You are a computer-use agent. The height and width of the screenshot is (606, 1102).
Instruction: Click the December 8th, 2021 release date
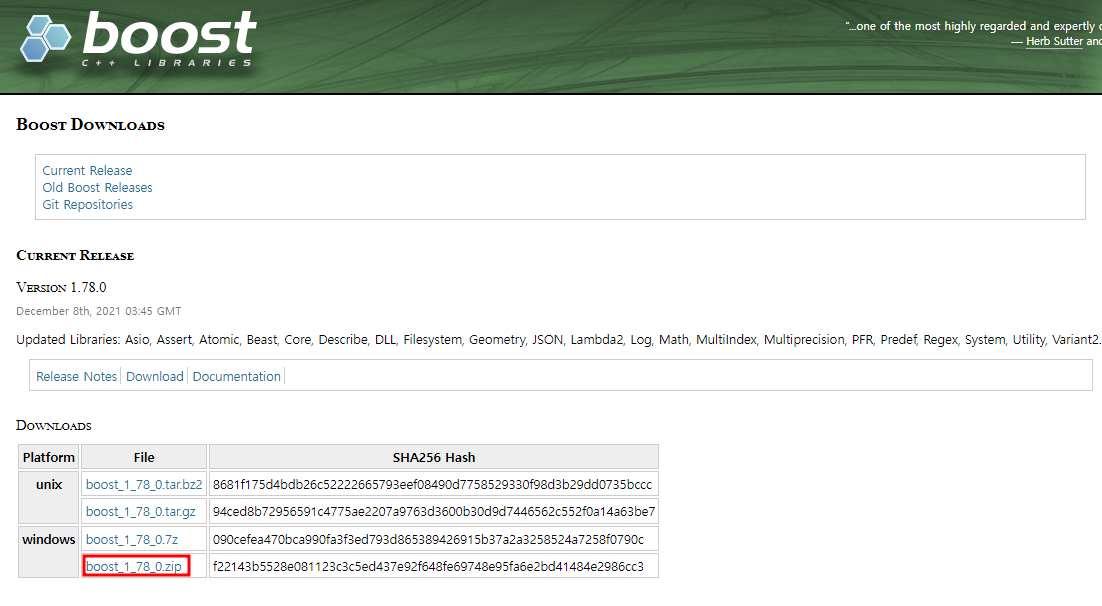(x=98, y=311)
